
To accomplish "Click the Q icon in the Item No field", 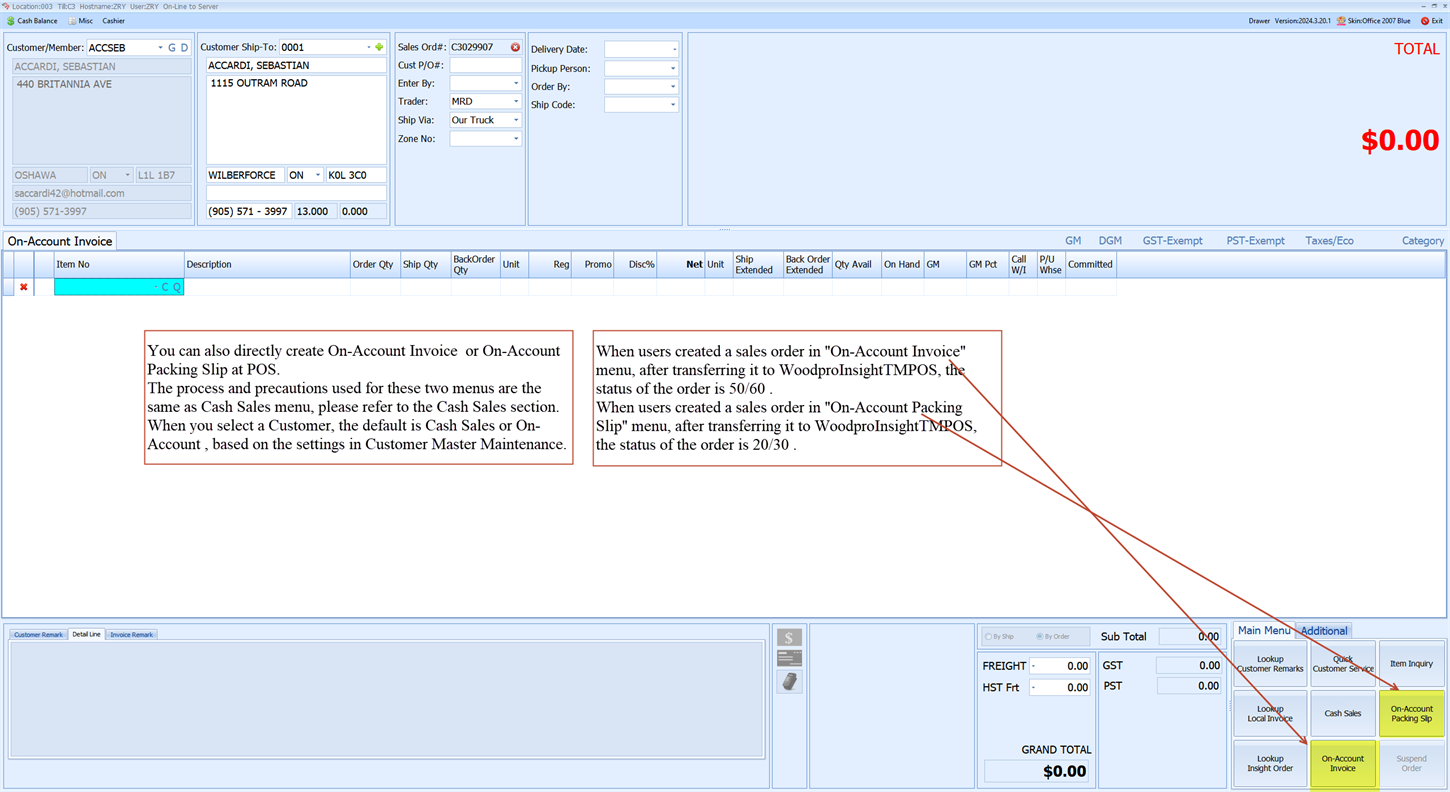I will pos(178,287).
